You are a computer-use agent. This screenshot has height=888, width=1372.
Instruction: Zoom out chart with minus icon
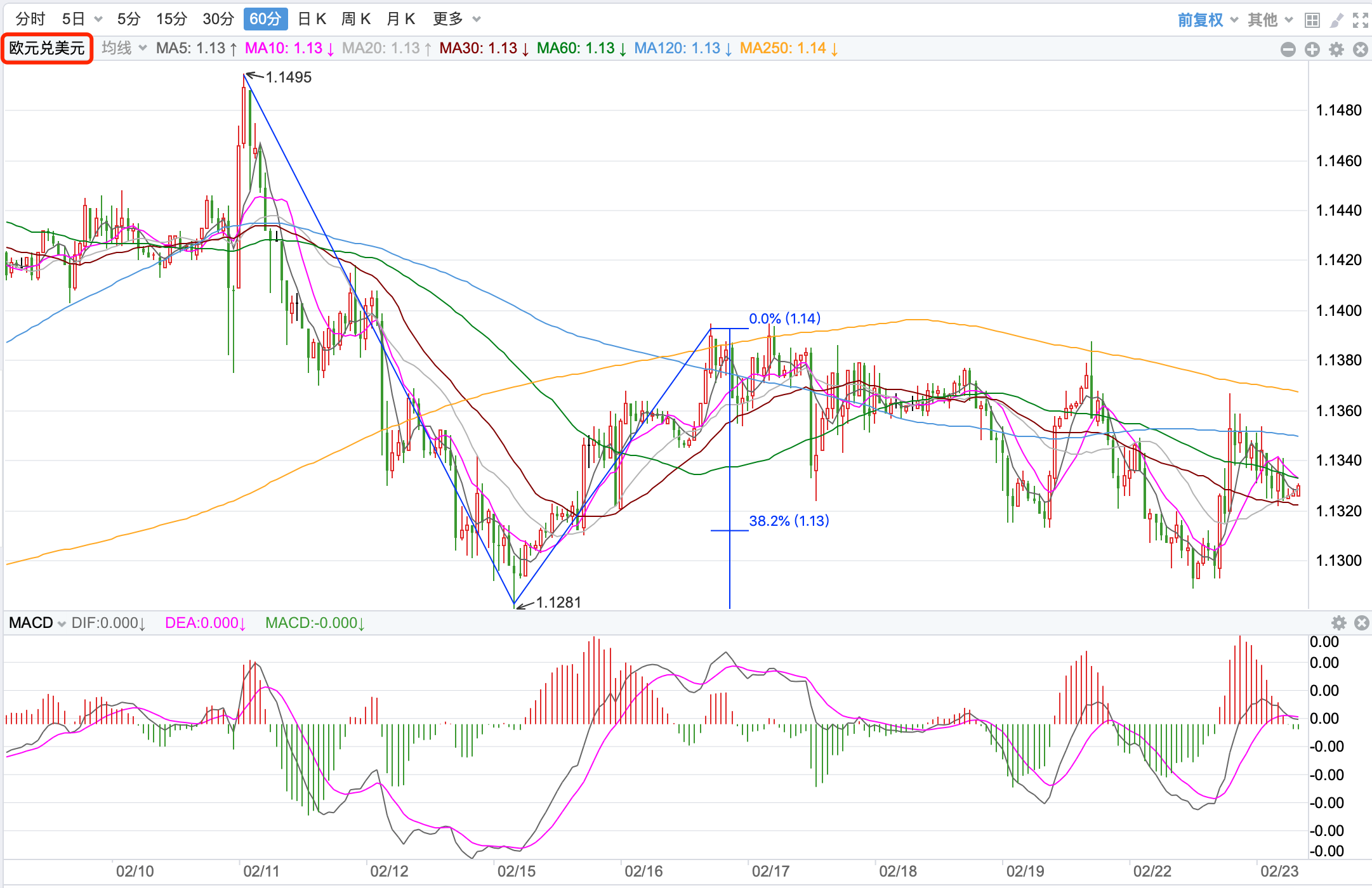click(x=1288, y=49)
